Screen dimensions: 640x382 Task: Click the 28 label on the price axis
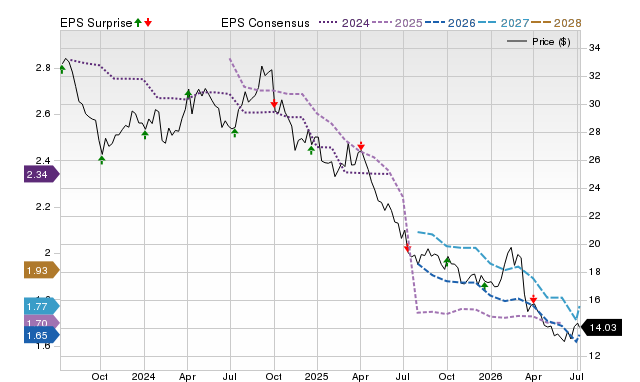(594, 132)
